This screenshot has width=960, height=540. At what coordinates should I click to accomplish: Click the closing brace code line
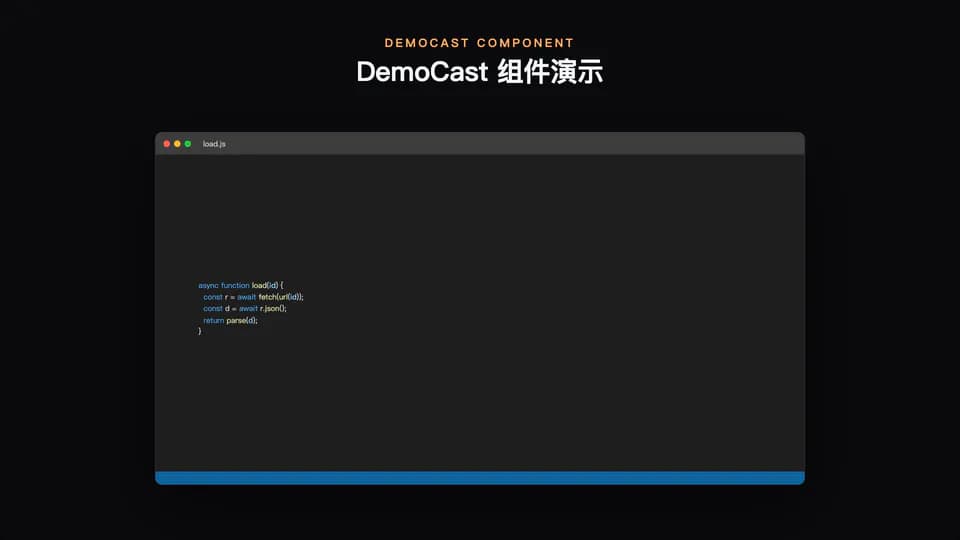pyautogui.click(x=200, y=331)
